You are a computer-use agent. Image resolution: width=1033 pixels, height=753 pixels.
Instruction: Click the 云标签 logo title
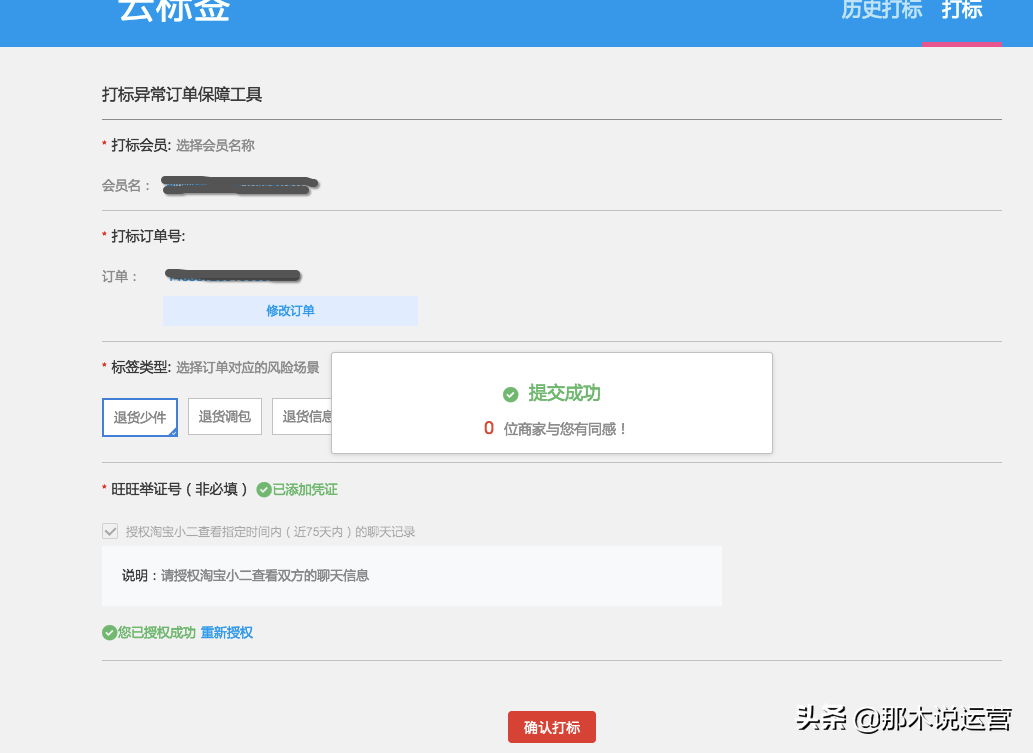[174, 10]
